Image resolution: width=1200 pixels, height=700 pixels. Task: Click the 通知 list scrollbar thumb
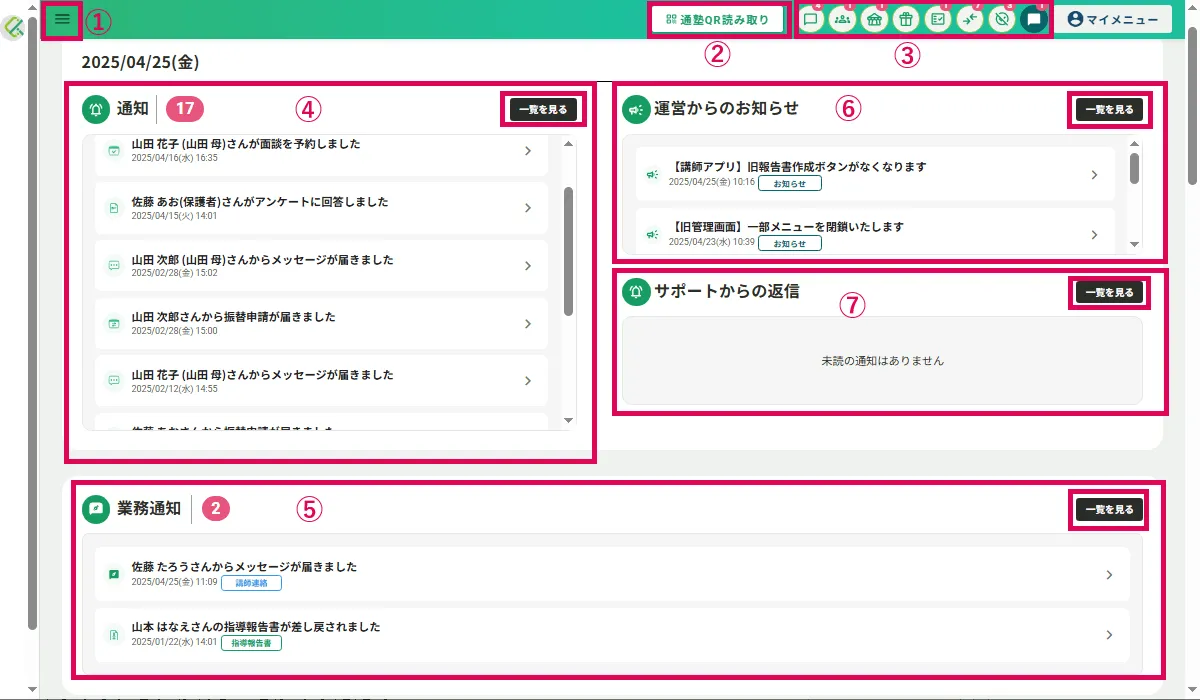[x=569, y=250]
